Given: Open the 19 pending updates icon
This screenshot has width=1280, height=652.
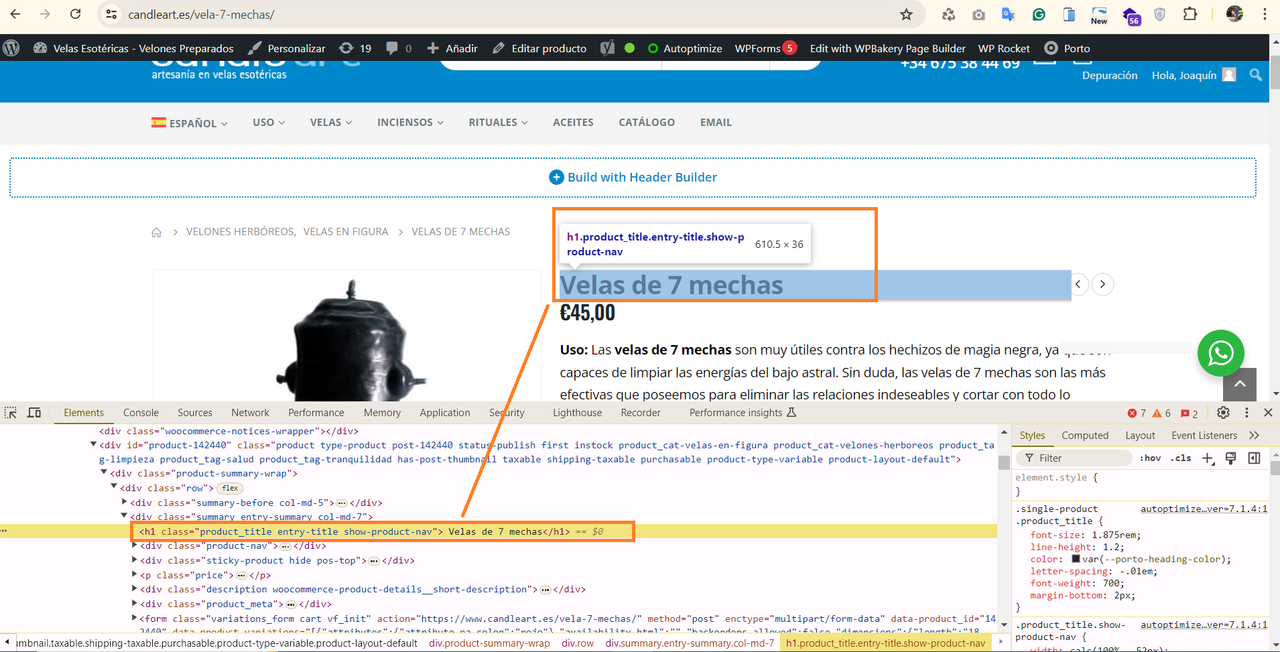Looking at the screenshot, I should [355, 48].
